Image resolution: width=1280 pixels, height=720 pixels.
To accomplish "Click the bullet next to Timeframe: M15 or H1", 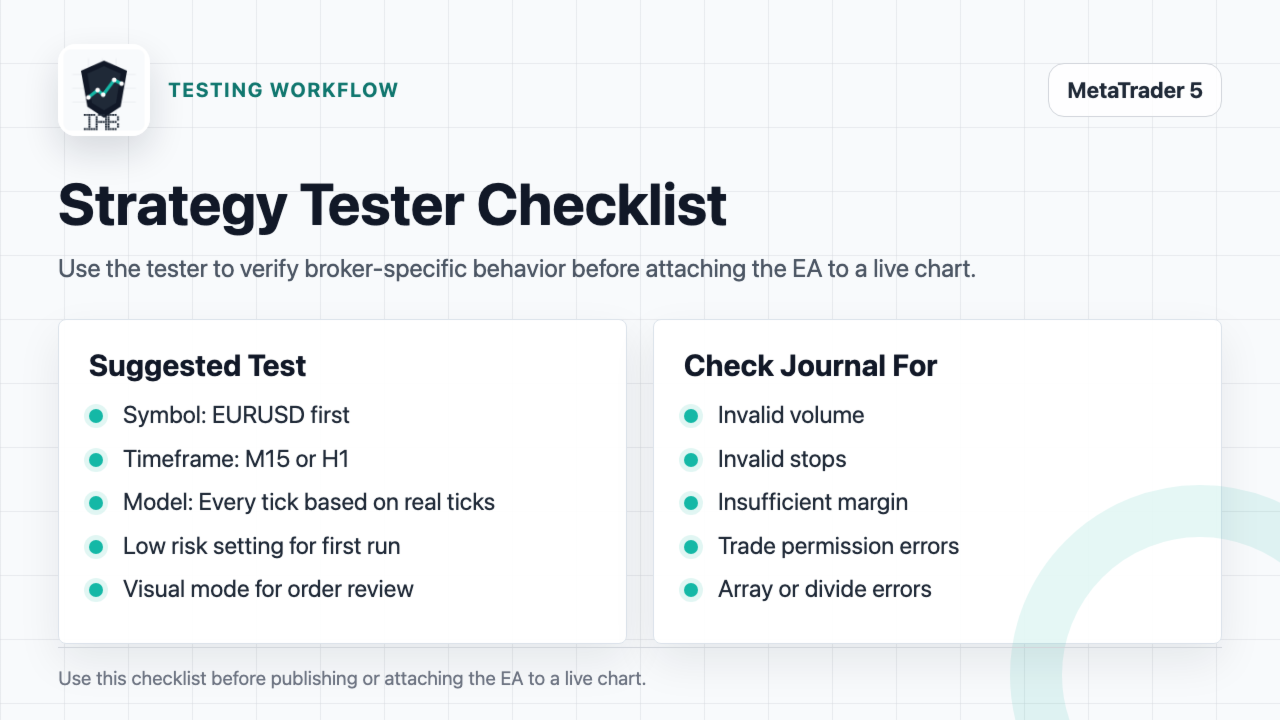I will [96, 460].
